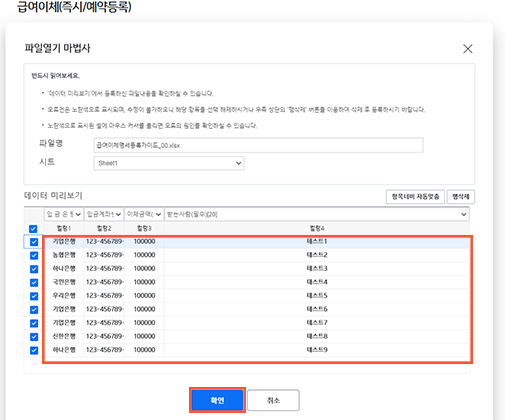Image resolution: width=505 pixels, height=420 pixels.
Task: Uncheck the checkbox for row 테스트5
Action: 34,296
